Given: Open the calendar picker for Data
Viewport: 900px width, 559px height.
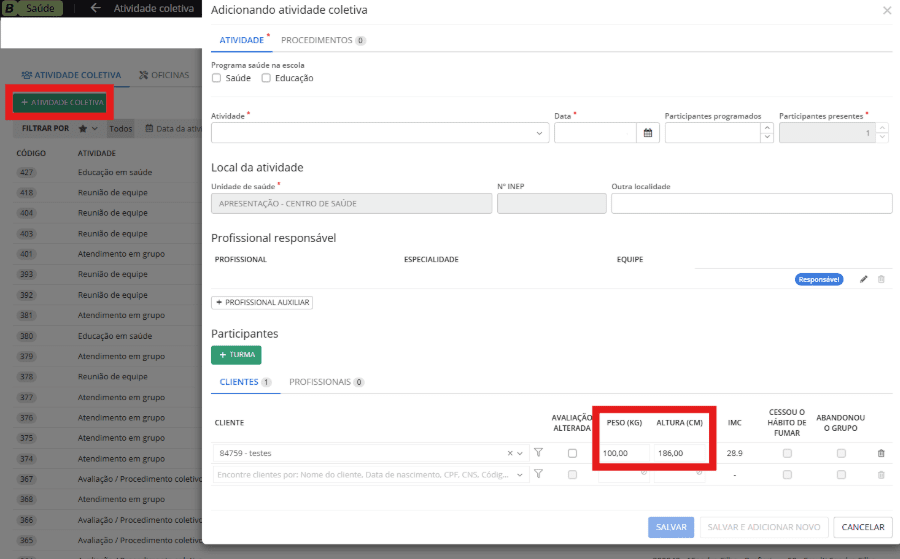Looking at the screenshot, I should (647, 133).
